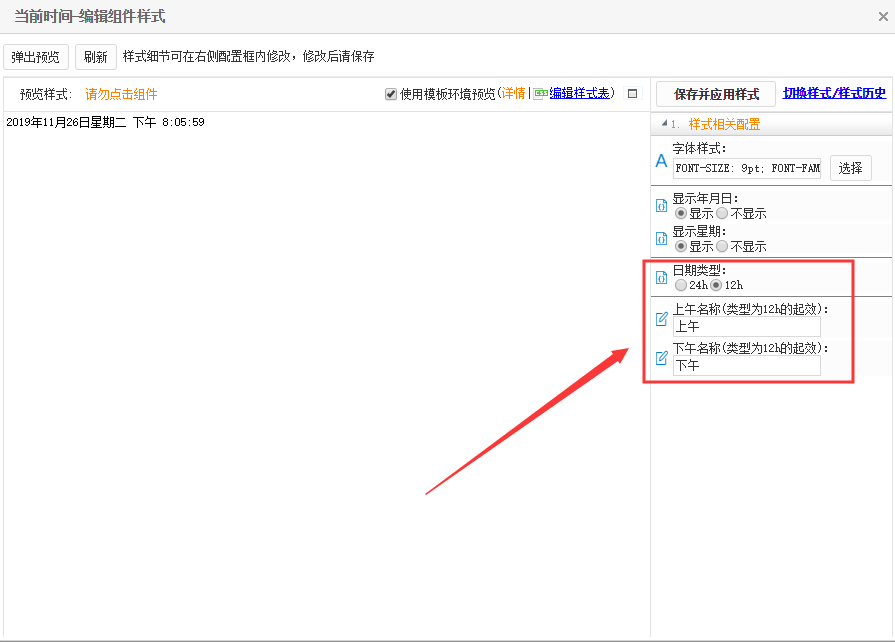Click the 刷新 button

point(96,57)
